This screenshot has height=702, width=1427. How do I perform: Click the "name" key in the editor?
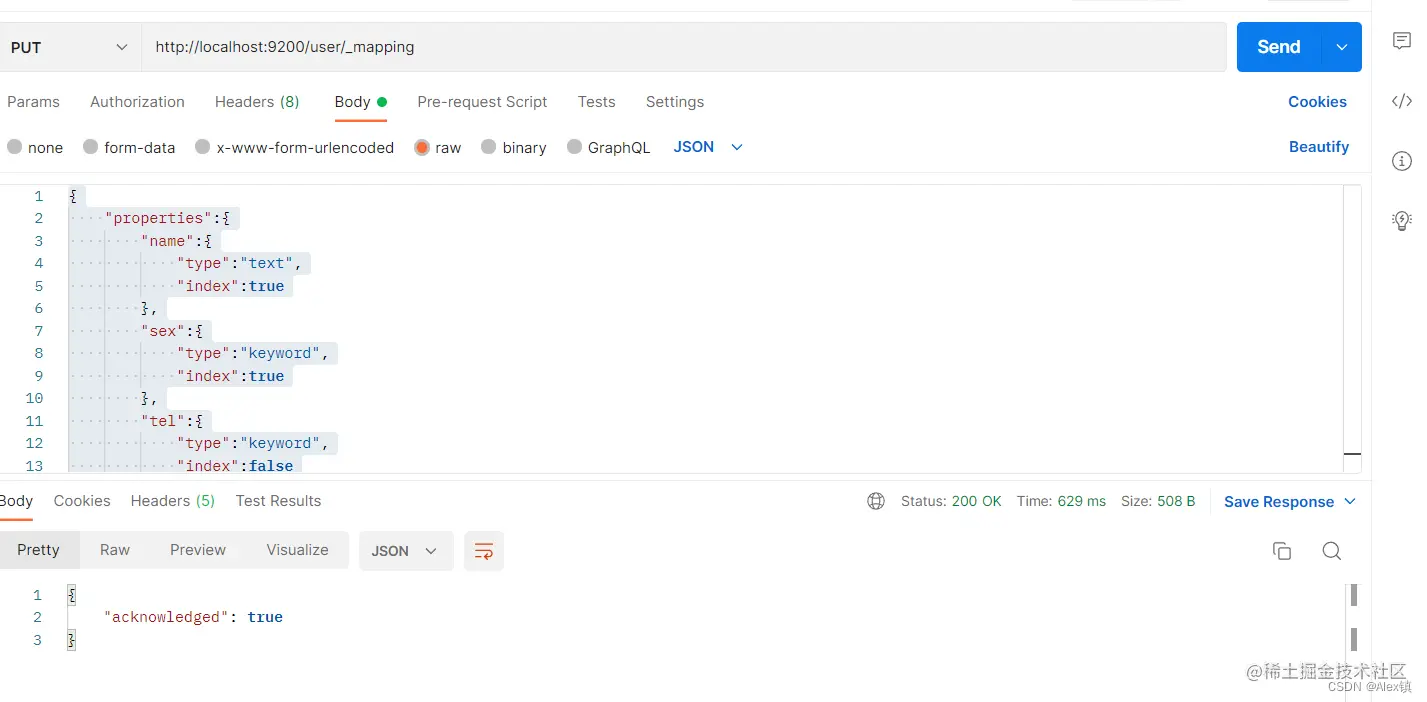pos(167,241)
